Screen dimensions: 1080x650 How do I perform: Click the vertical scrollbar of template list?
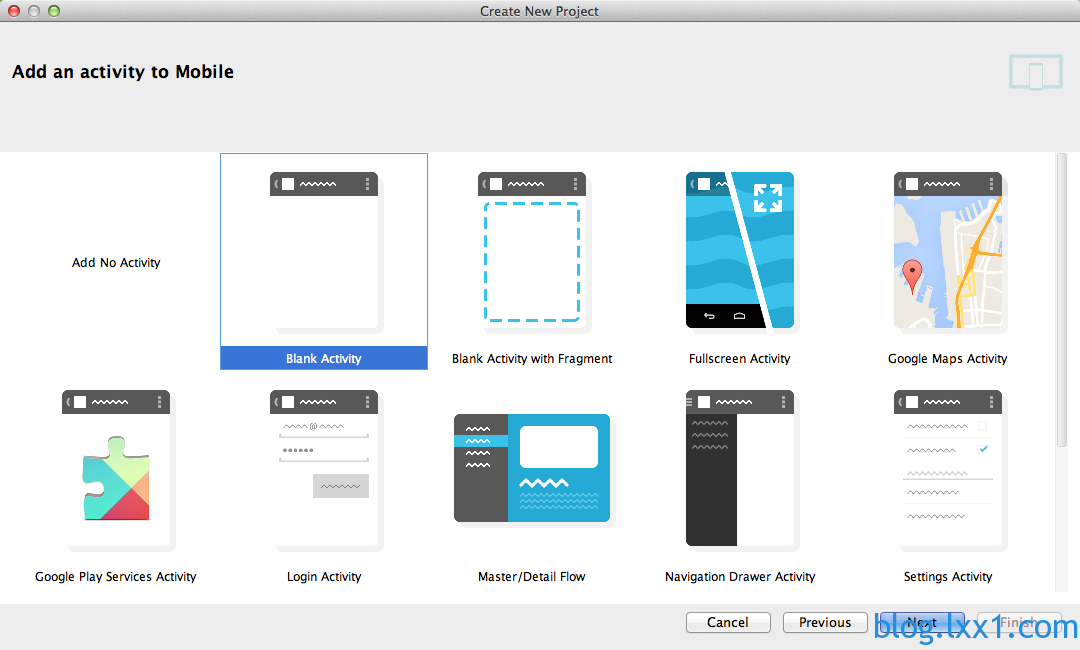(1061, 300)
